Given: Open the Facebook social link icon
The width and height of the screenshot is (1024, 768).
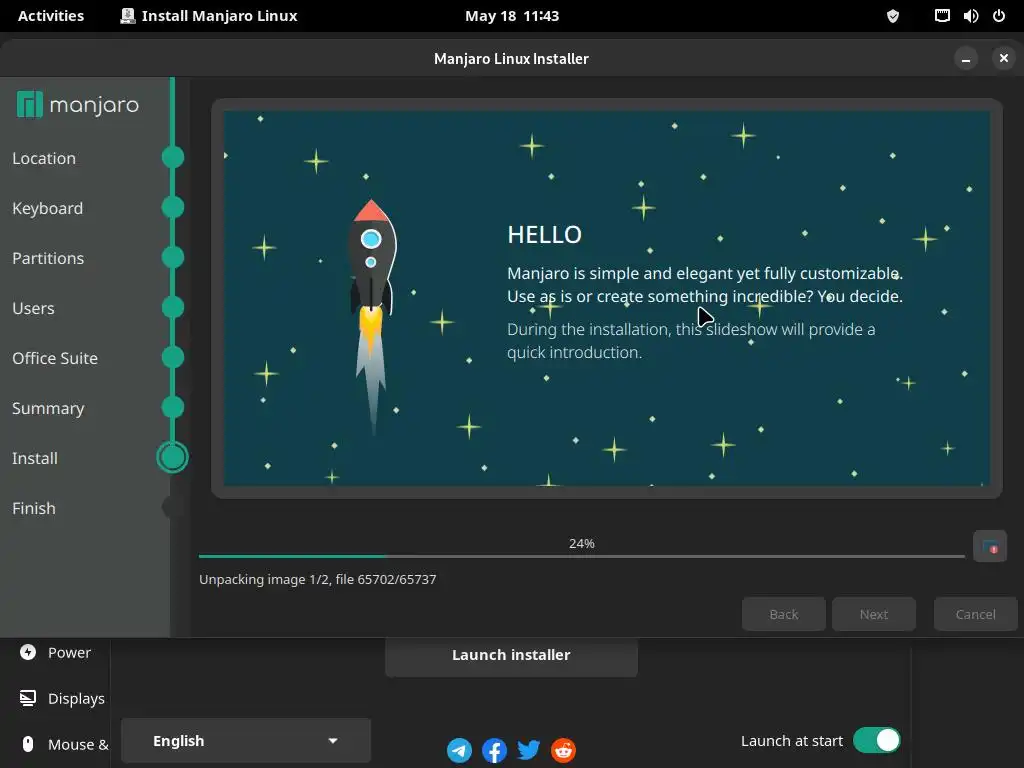Looking at the screenshot, I should [x=494, y=750].
